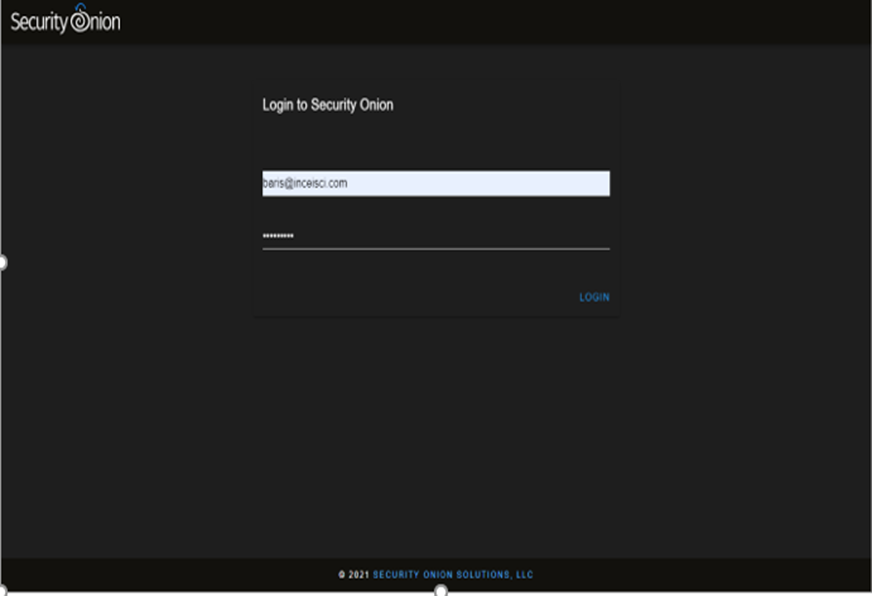Image resolution: width=872 pixels, height=596 pixels.
Task: Click the "Login to Security Onion" heading
Action: pyautogui.click(x=328, y=105)
